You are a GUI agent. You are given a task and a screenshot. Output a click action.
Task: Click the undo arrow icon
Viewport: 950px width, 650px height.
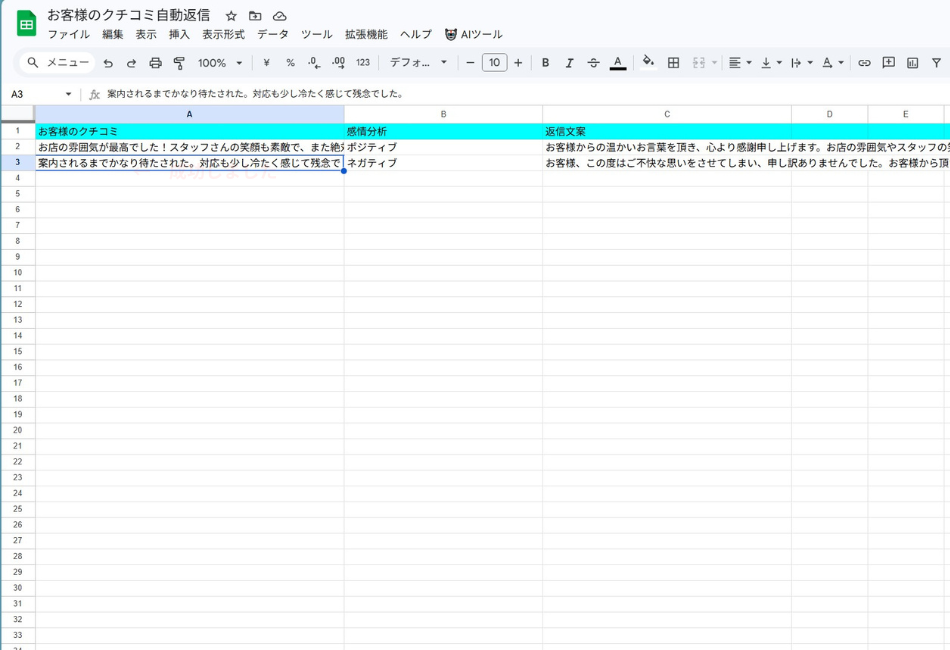(x=108, y=63)
